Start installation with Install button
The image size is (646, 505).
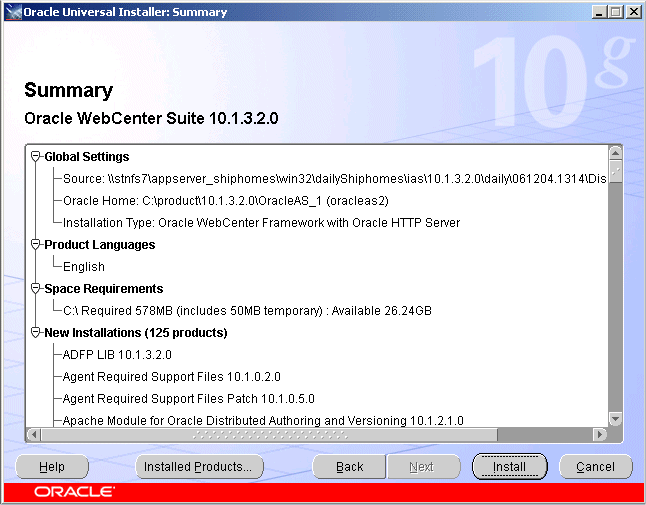pyautogui.click(x=510, y=467)
